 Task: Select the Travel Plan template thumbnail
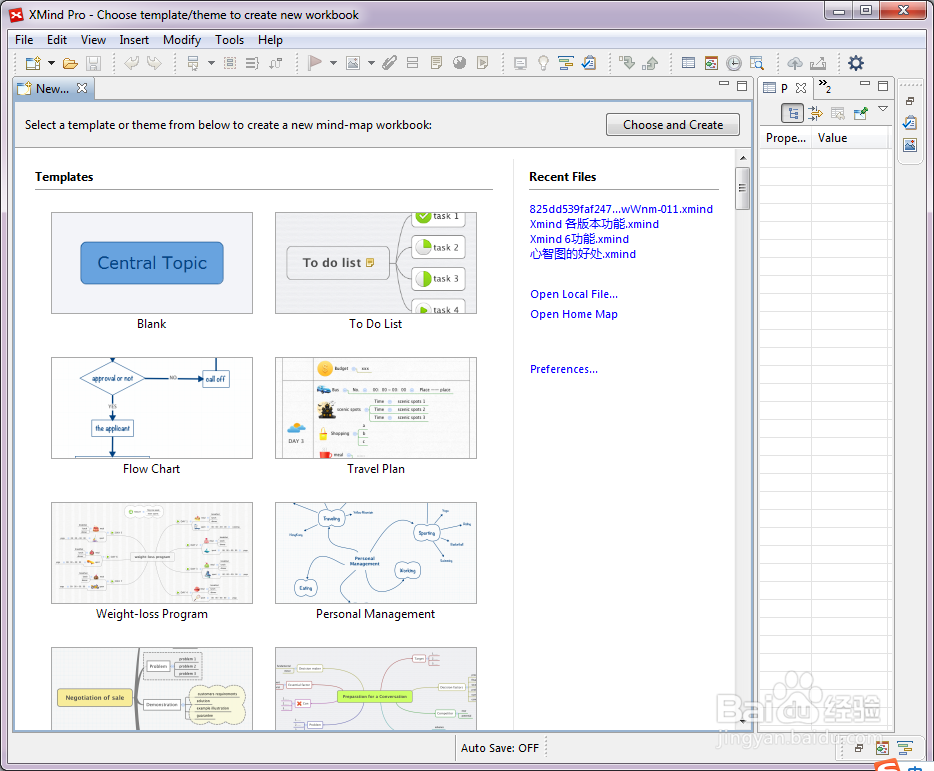[x=376, y=408]
